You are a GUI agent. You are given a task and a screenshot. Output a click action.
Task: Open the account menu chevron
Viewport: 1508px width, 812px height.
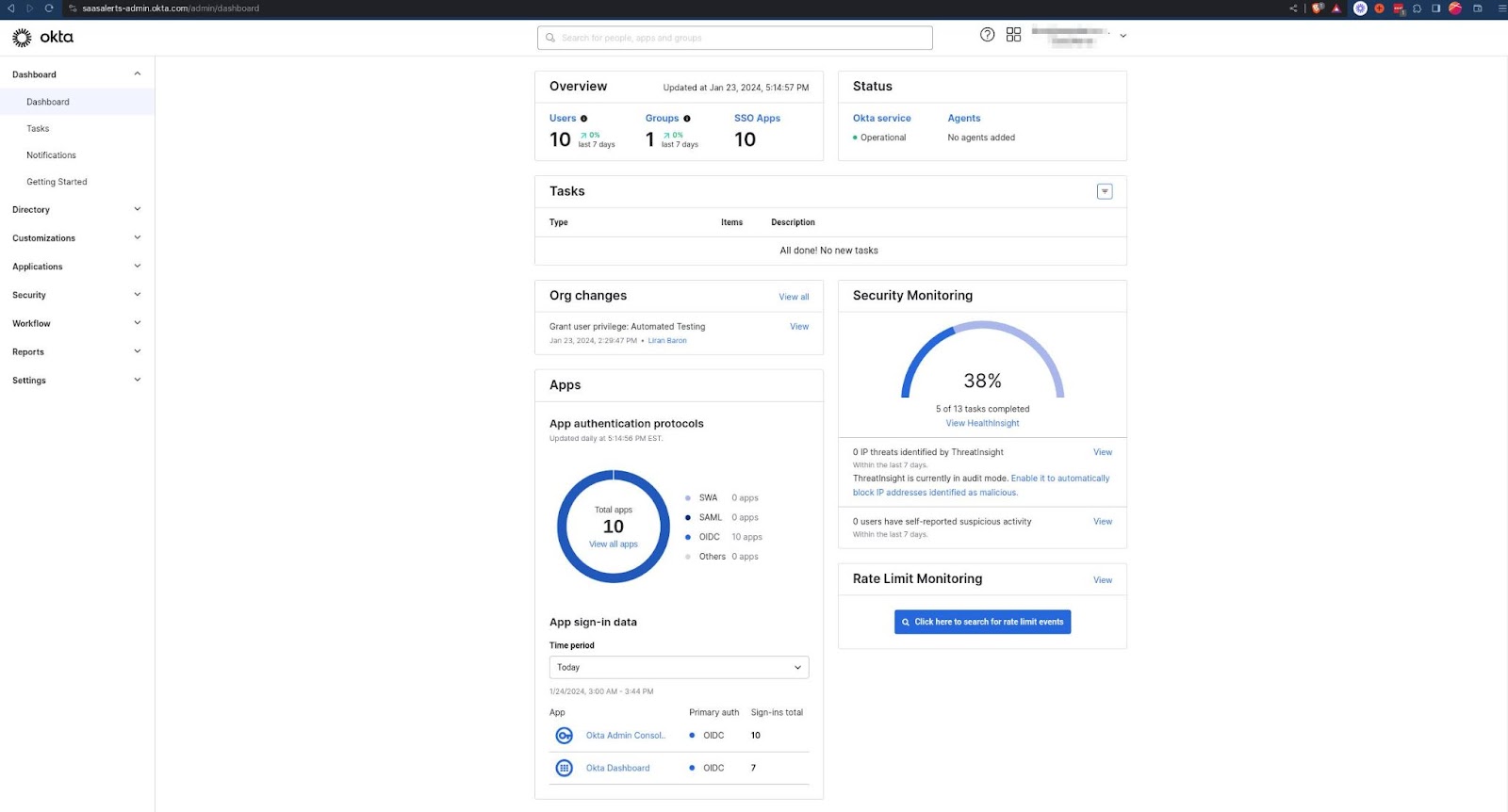coord(1123,36)
